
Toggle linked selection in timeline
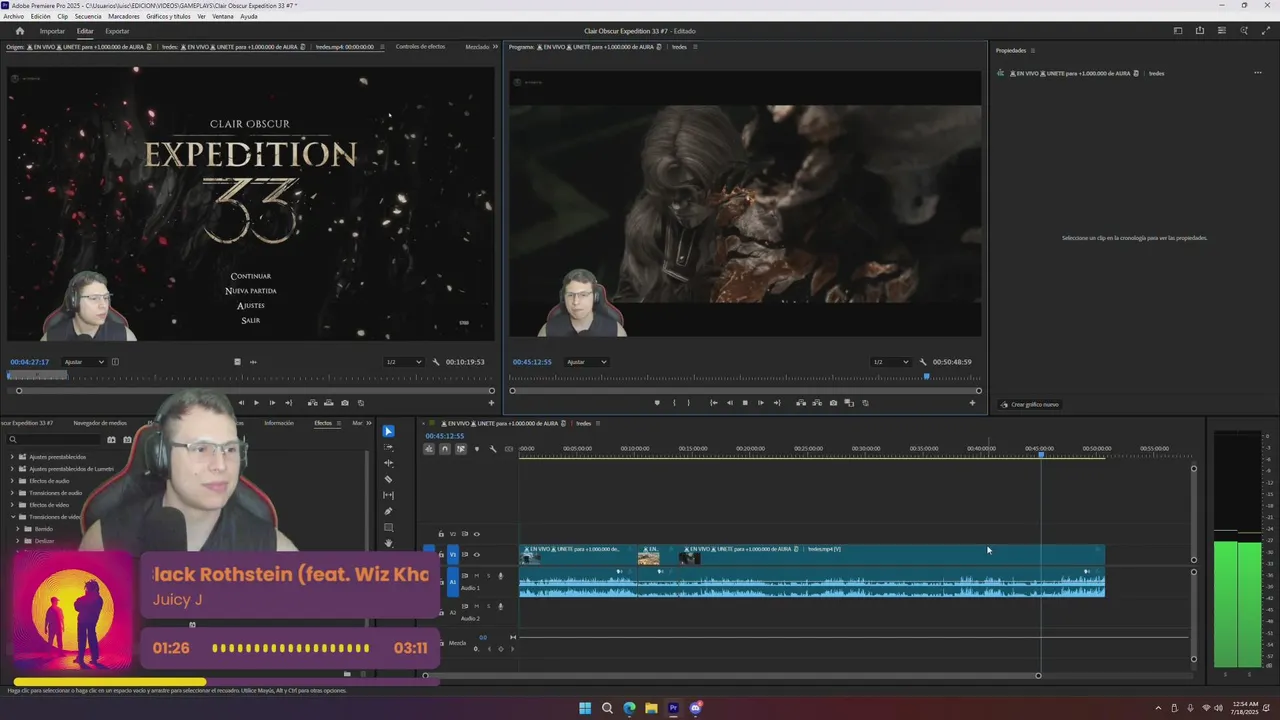point(461,449)
